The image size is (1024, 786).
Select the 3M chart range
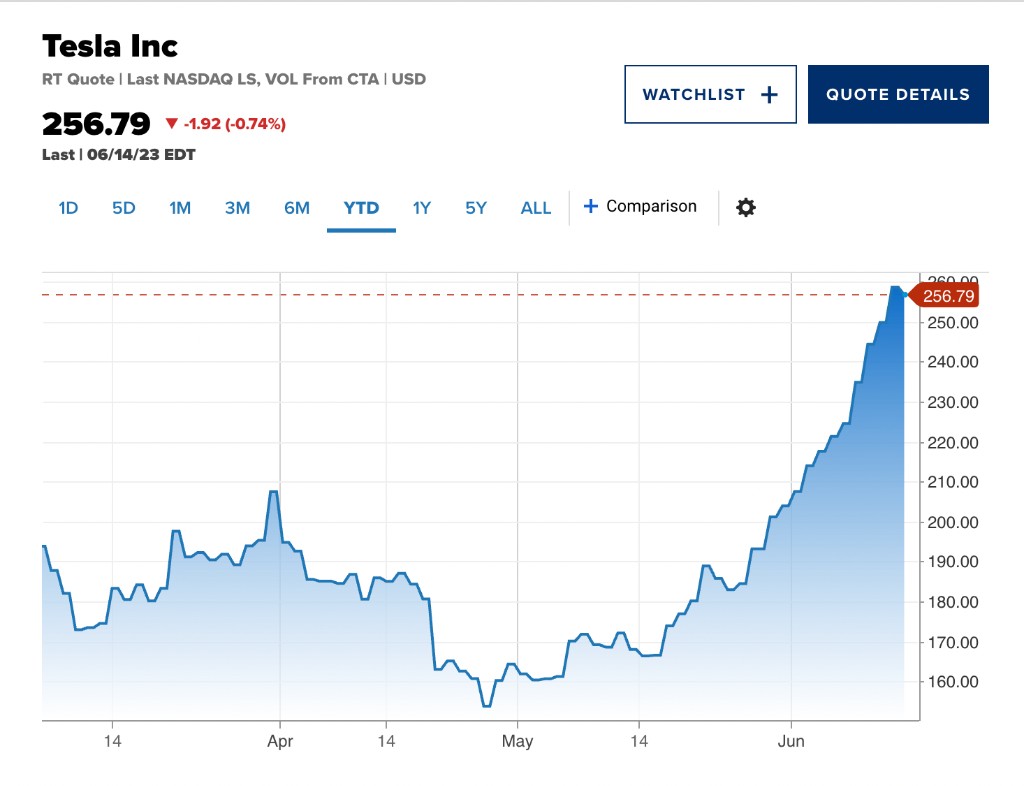(238, 208)
